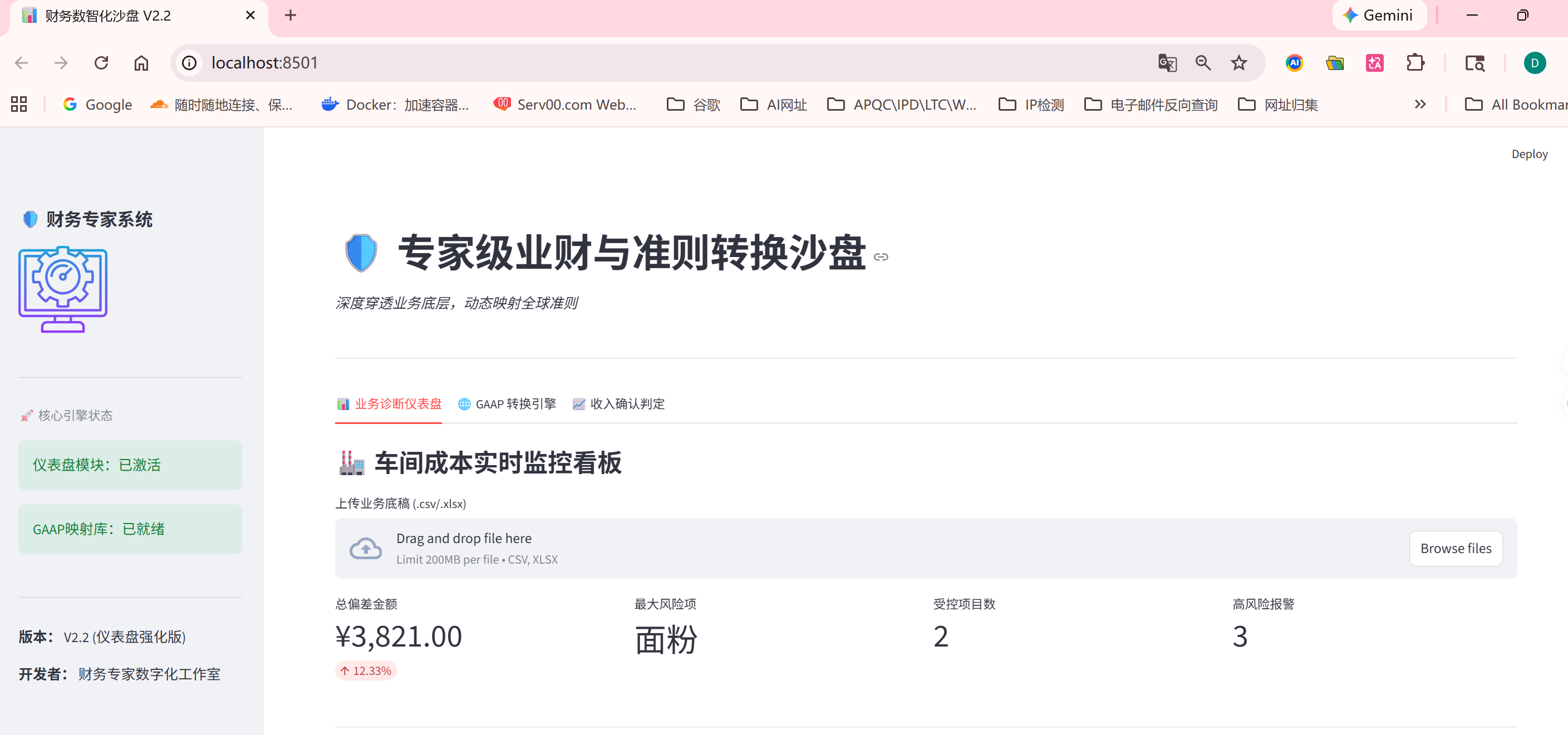
Task: Open the apps grid shortcut icon
Action: [19, 105]
